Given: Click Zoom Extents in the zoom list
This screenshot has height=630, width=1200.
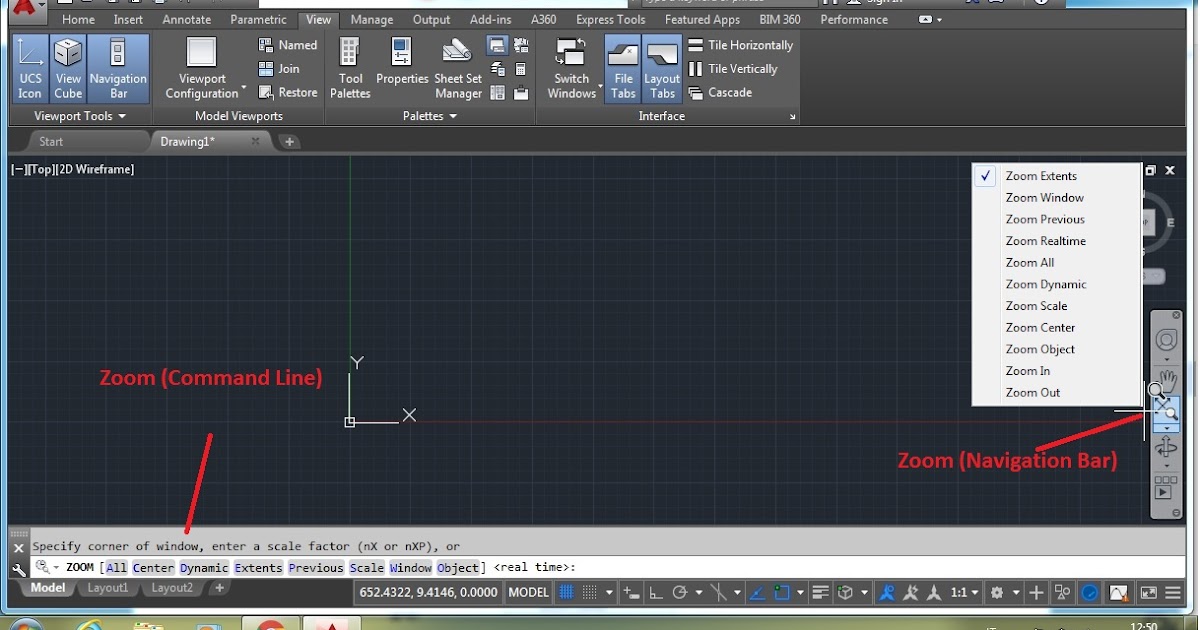Looking at the screenshot, I should click(1042, 175).
